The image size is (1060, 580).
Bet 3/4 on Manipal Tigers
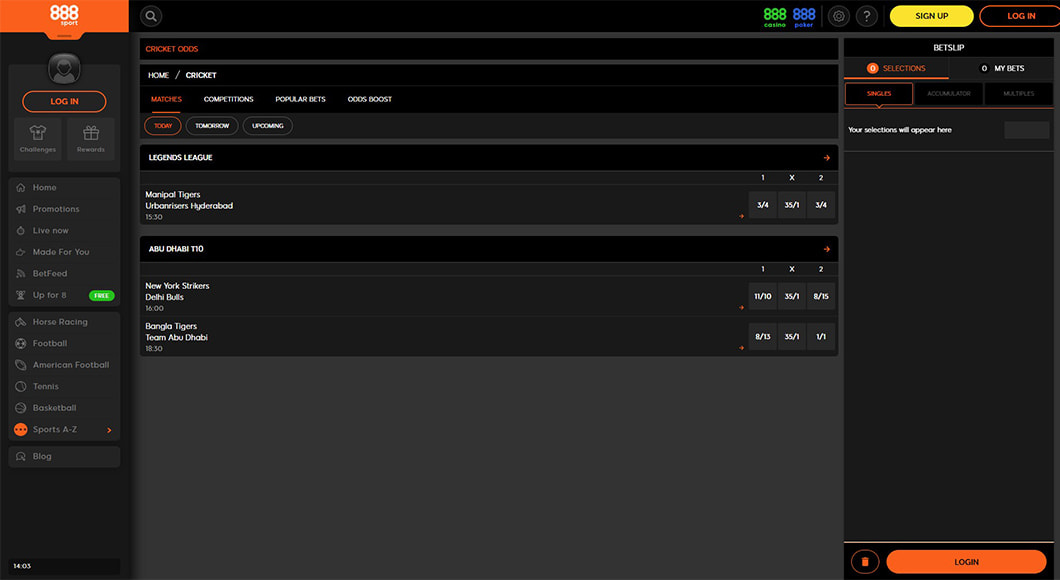tap(763, 205)
